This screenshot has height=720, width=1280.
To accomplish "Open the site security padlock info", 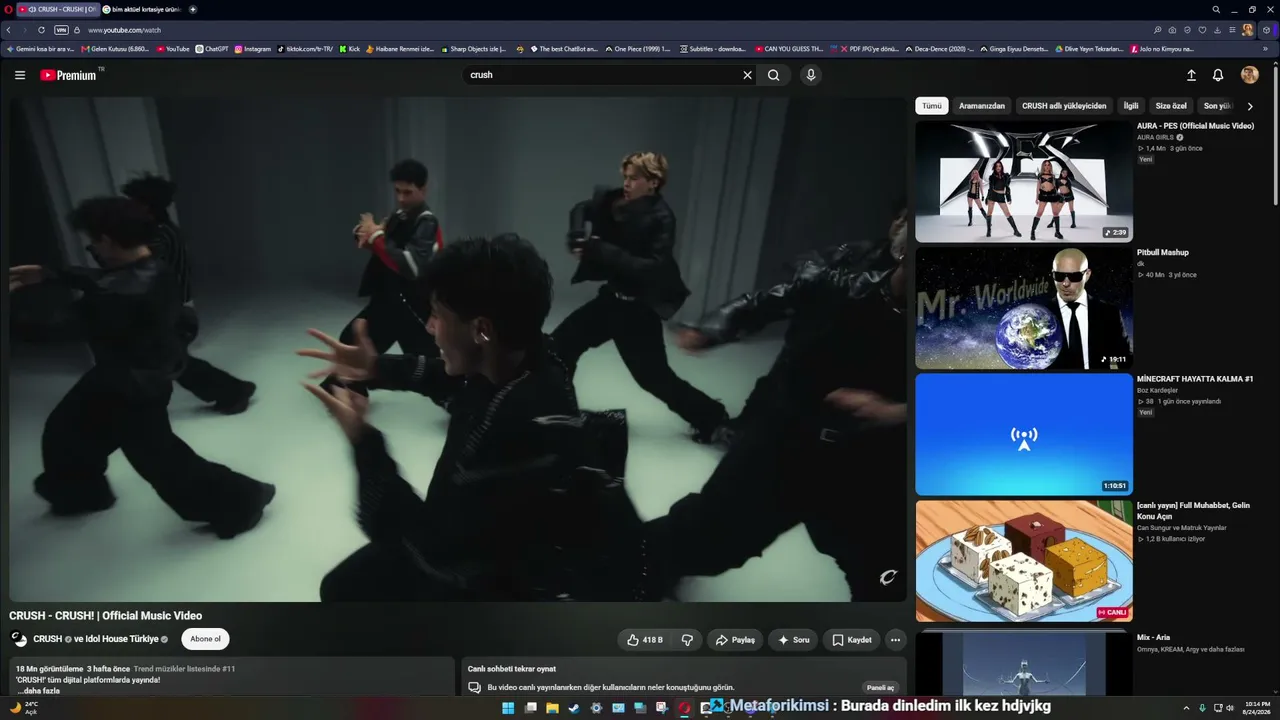I will (77, 30).
